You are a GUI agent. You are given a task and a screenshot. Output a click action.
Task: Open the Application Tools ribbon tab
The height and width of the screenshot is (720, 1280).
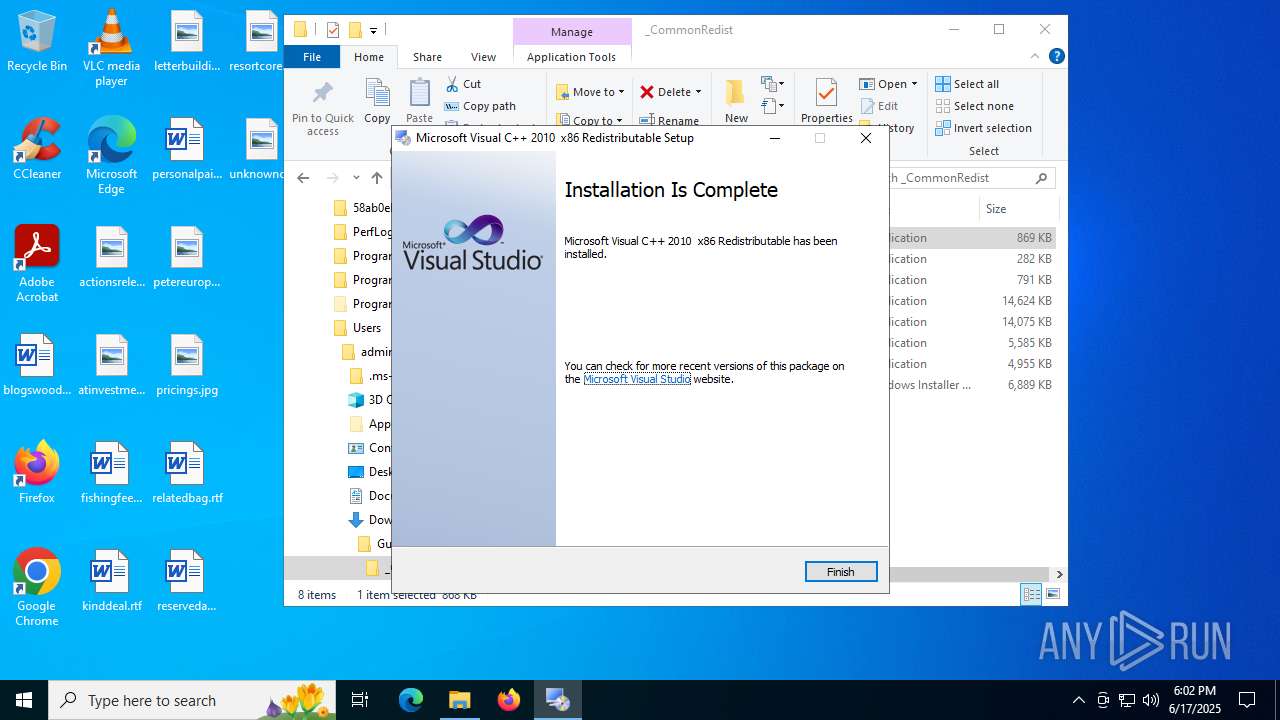click(571, 57)
